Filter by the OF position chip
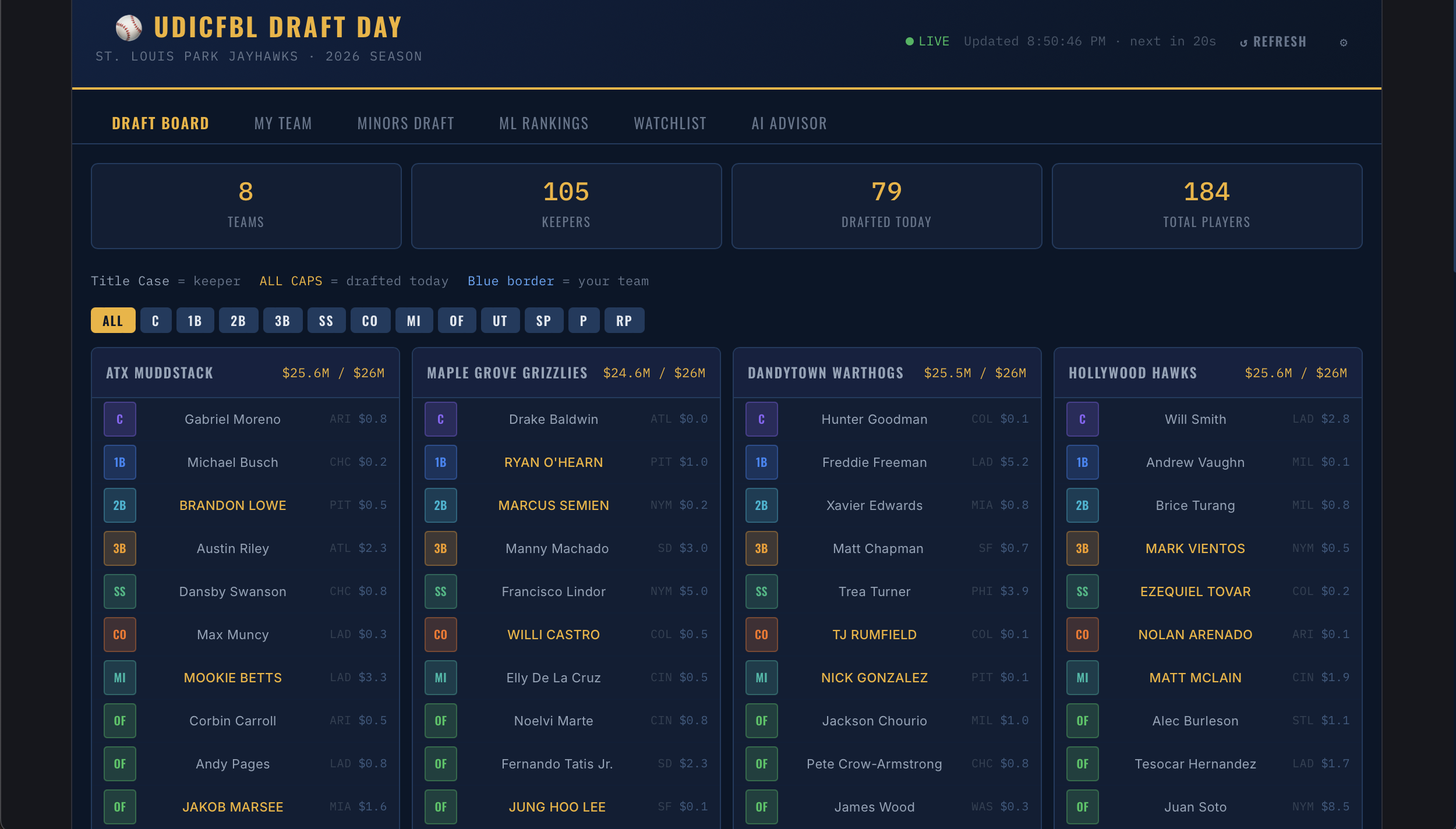1456x829 pixels. coord(457,320)
